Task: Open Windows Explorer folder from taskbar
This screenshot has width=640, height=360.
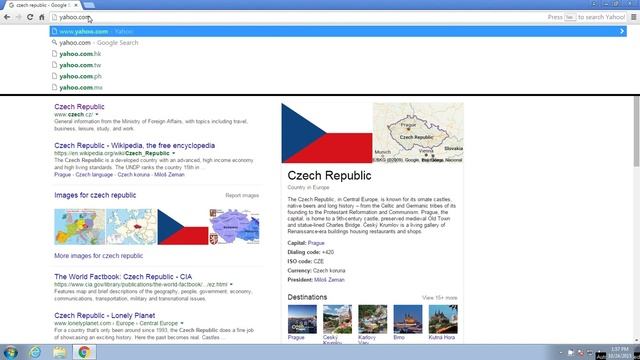Action: click(x=60, y=352)
